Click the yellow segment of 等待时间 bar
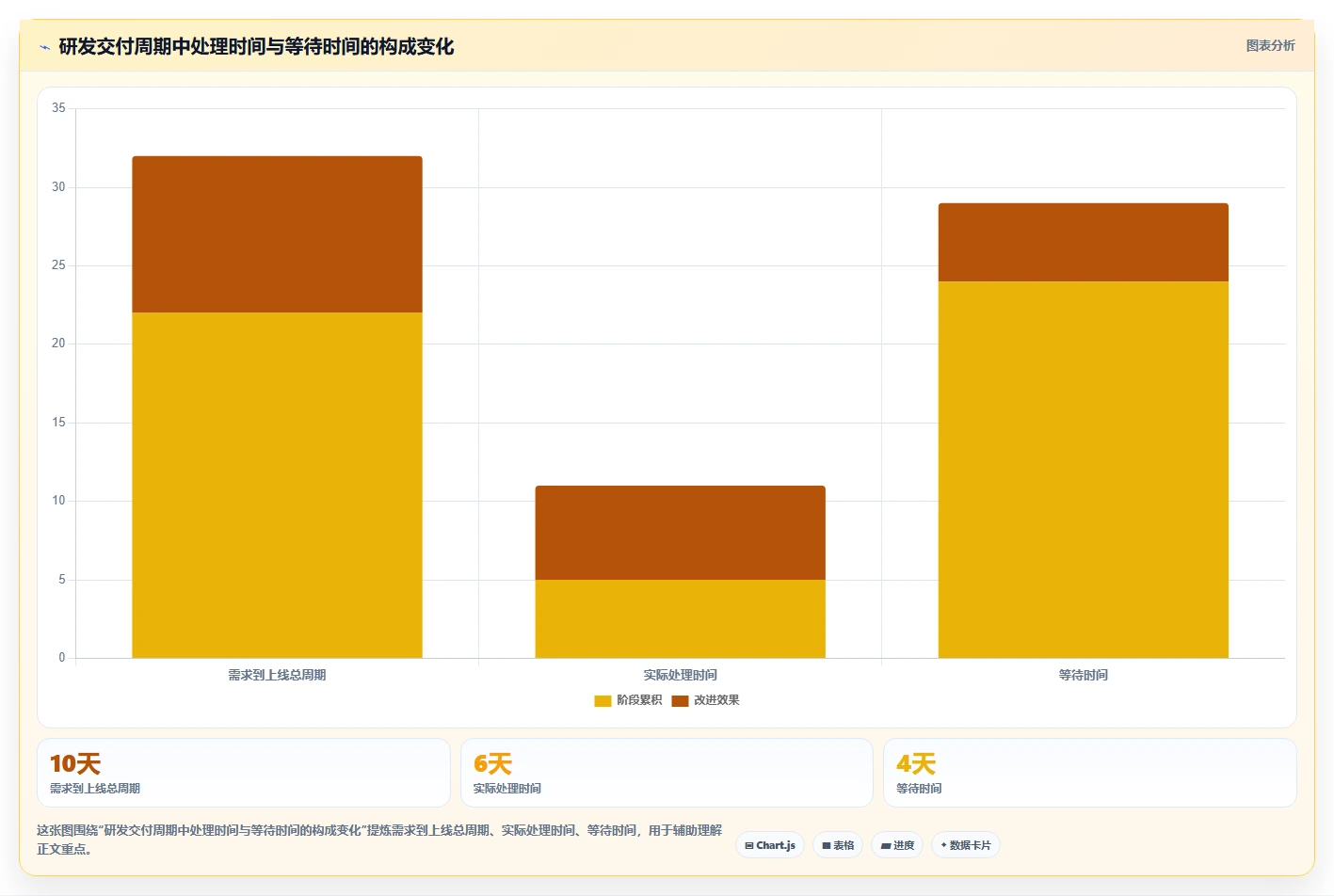The image size is (1334, 896). click(1084, 470)
